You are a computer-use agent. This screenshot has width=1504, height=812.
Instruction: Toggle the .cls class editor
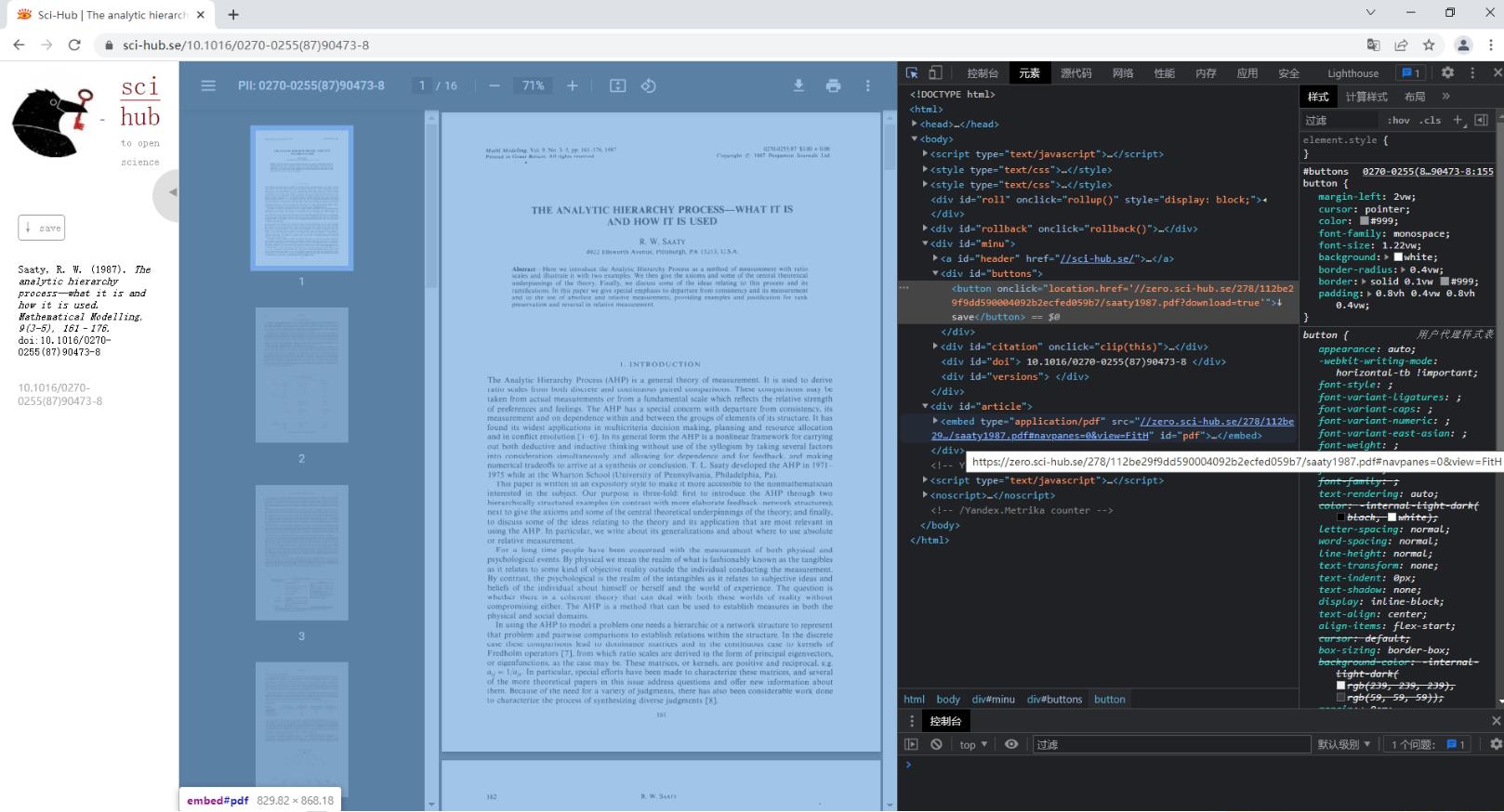[x=1431, y=120]
